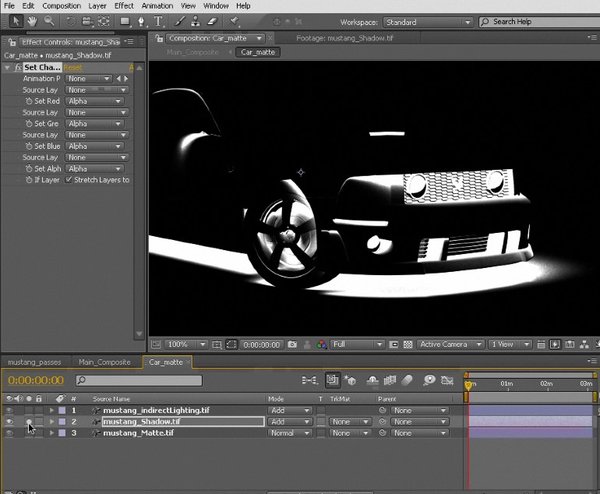Hide the mustang_indirectLighting.tif layer
Image resolution: width=600 pixels, height=494 pixels.
[x=10, y=411]
